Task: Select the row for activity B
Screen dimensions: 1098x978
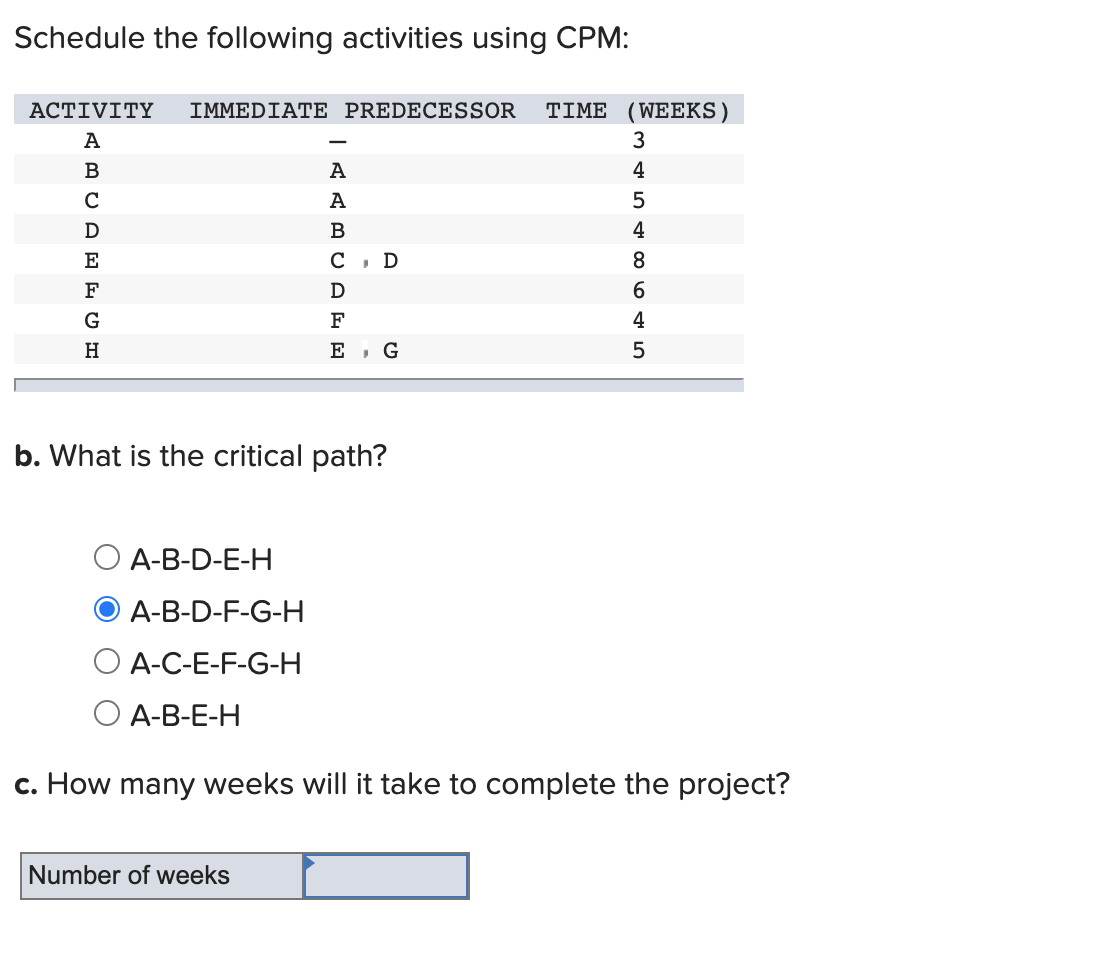Action: pos(91,170)
